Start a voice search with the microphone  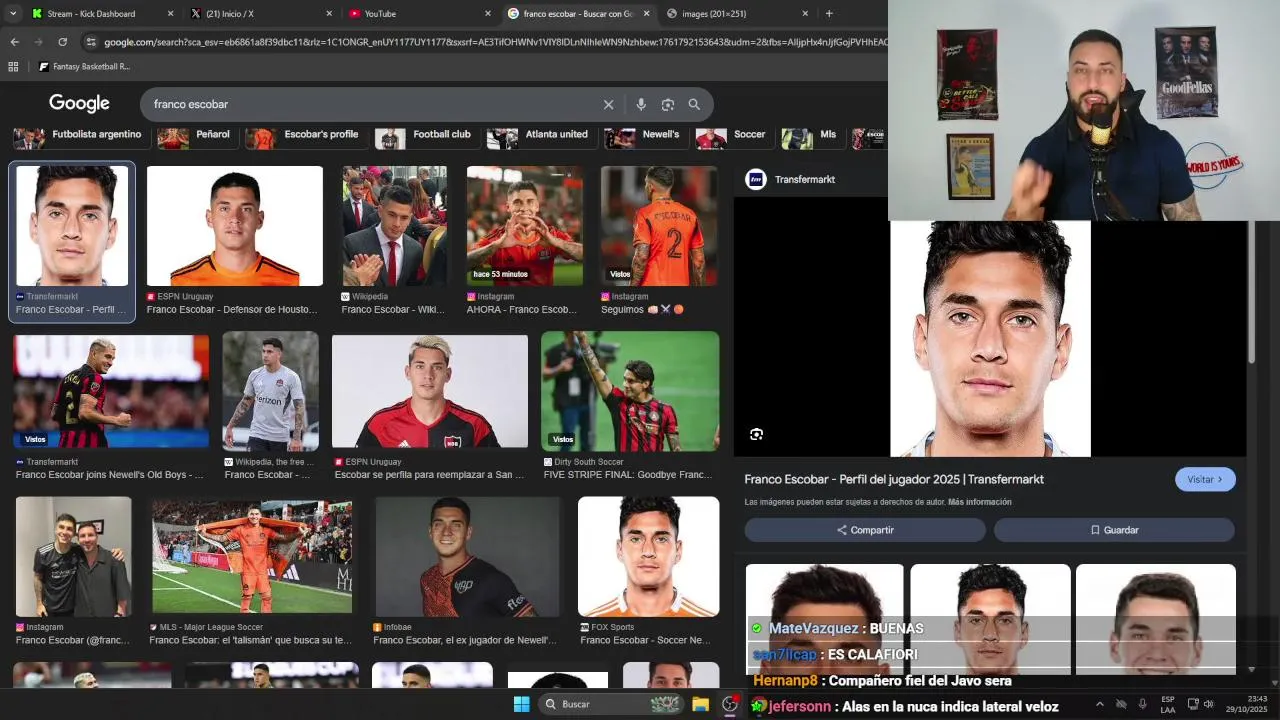[641, 104]
